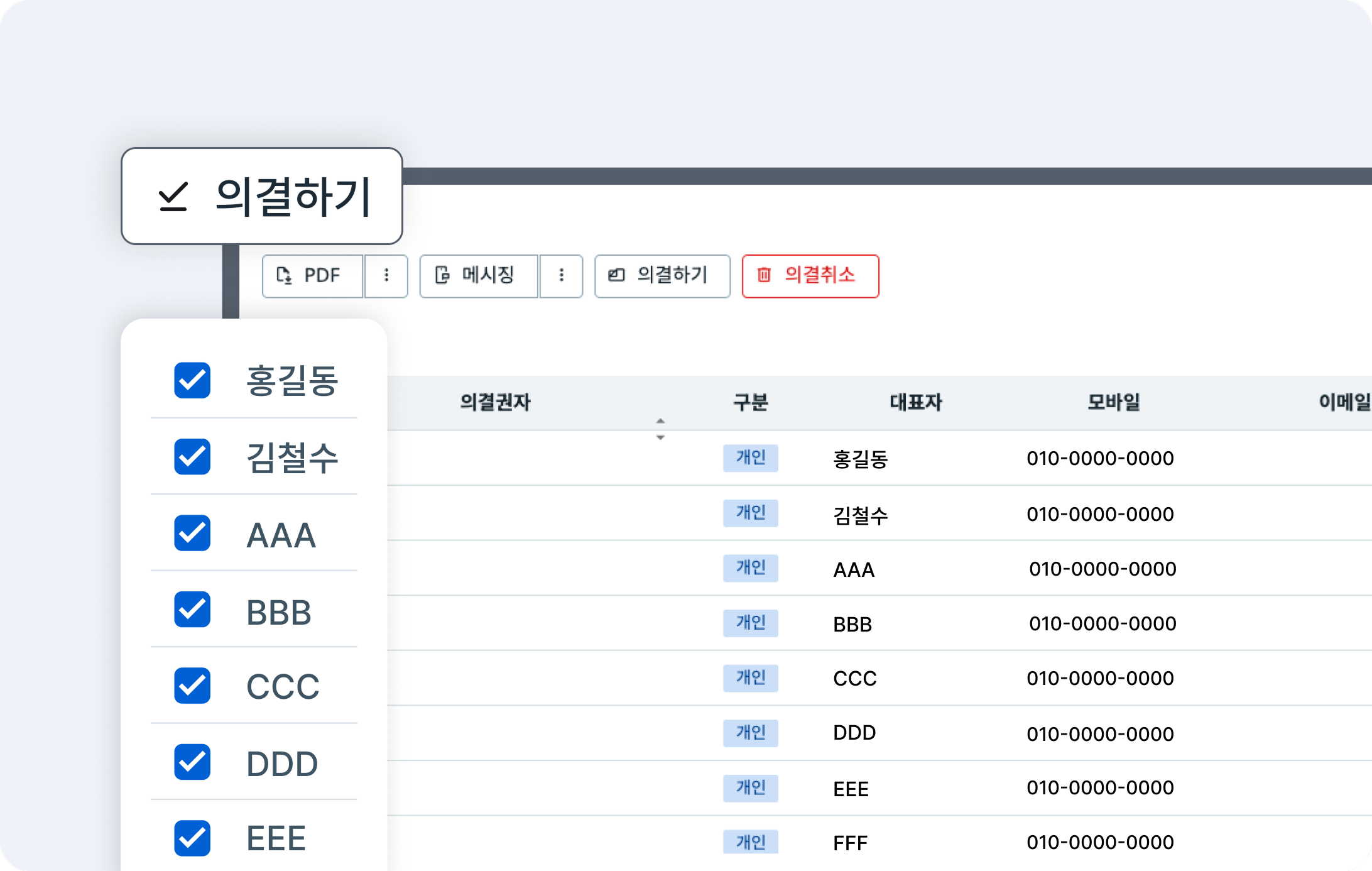Click the large 의결하기 callout button
This screenshot has height=871, width=1372.
262,196
